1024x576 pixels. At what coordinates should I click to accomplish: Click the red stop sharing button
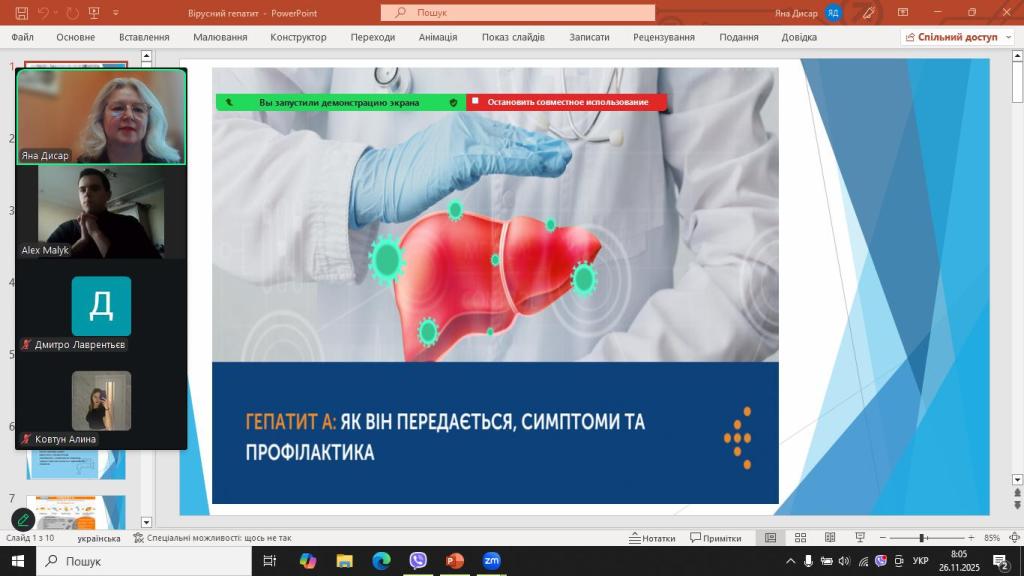click(566, 102)
